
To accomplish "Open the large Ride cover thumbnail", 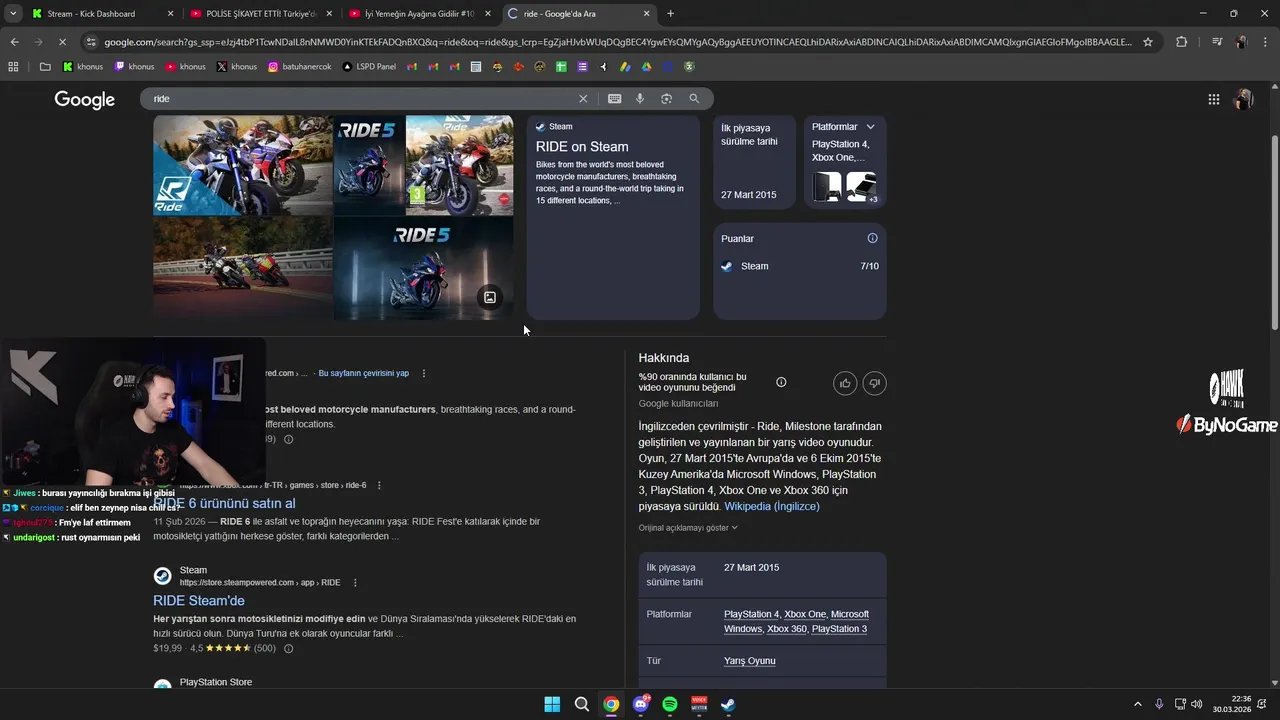I will tap(243, 166).
